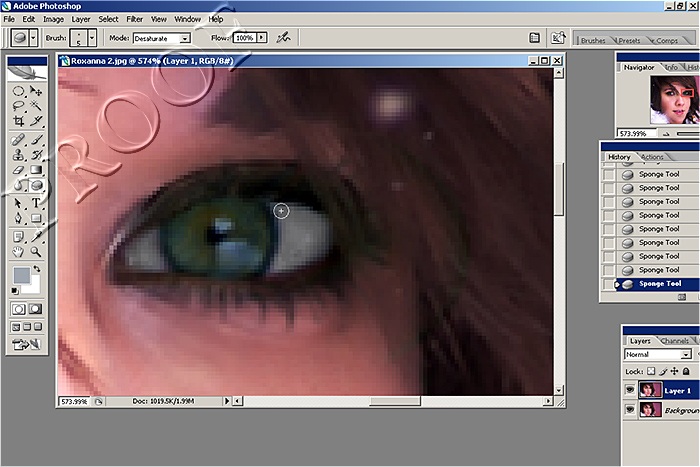Jump to ImageReady button
Image resolution: width=700 pixels, height=467 pixels.
point(26,344)
